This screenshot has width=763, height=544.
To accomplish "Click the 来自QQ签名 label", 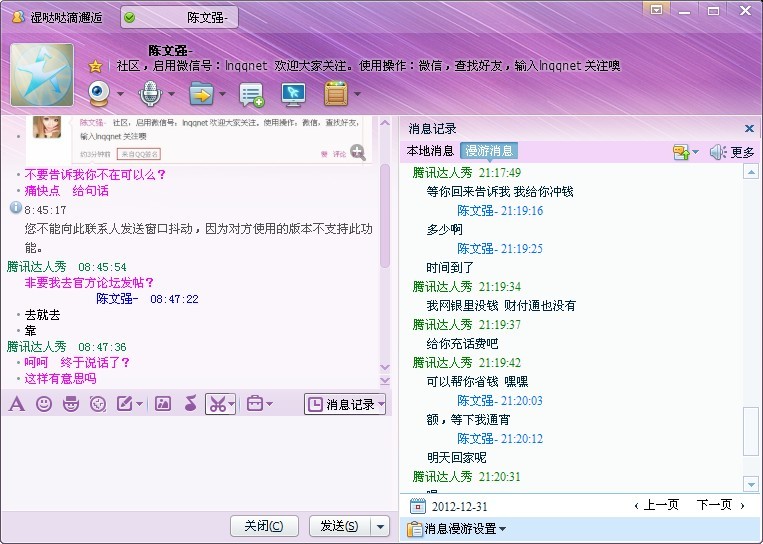I will tap(139, 154).
